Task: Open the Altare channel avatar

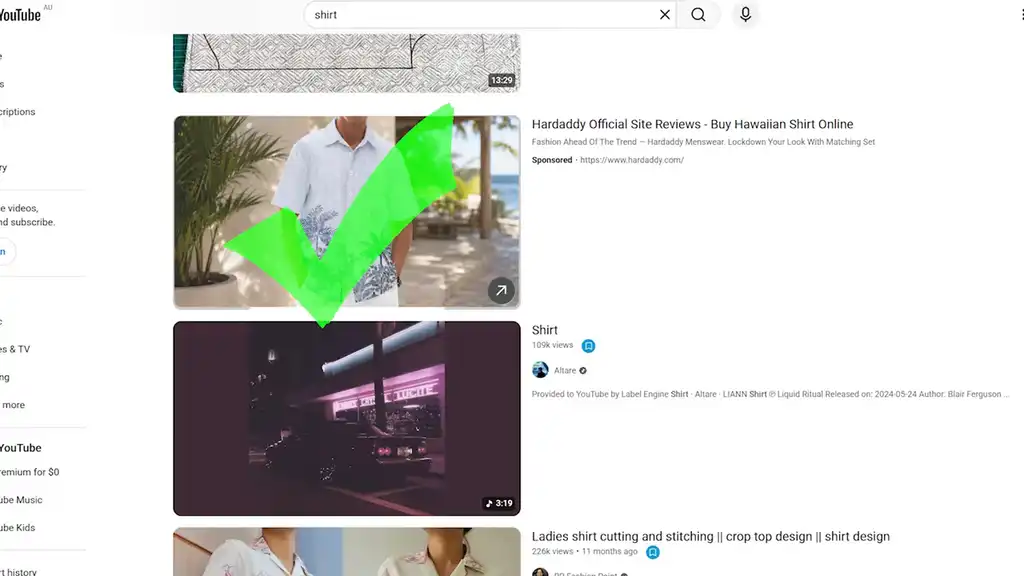Action: 540,370
